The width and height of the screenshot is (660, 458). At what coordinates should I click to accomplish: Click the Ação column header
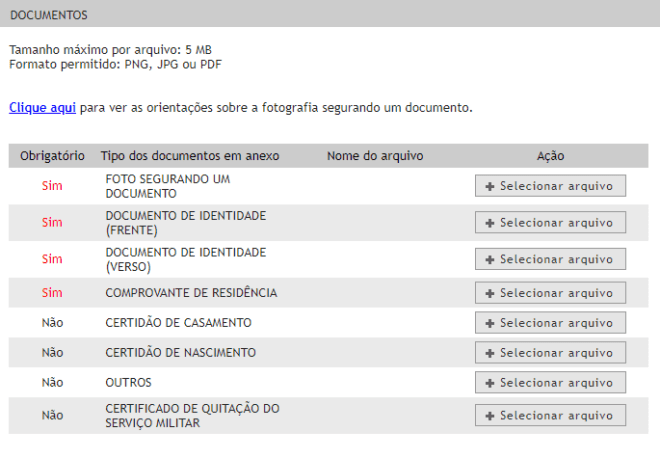point(550,156)
